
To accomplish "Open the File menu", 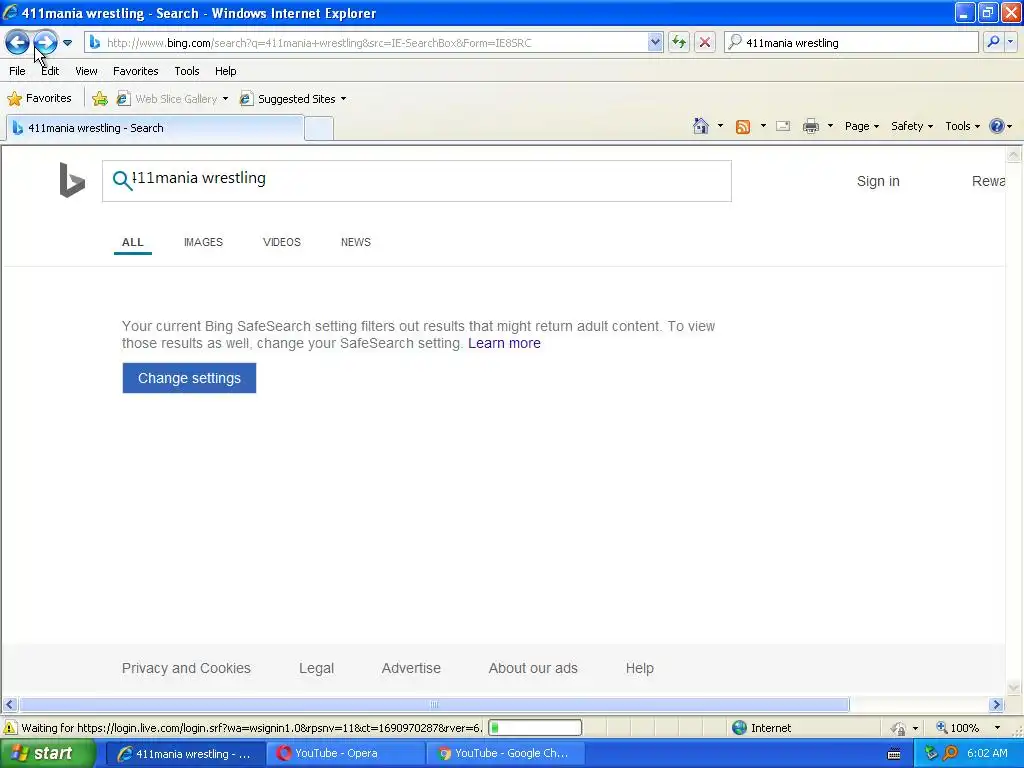I will coord(17,71).
